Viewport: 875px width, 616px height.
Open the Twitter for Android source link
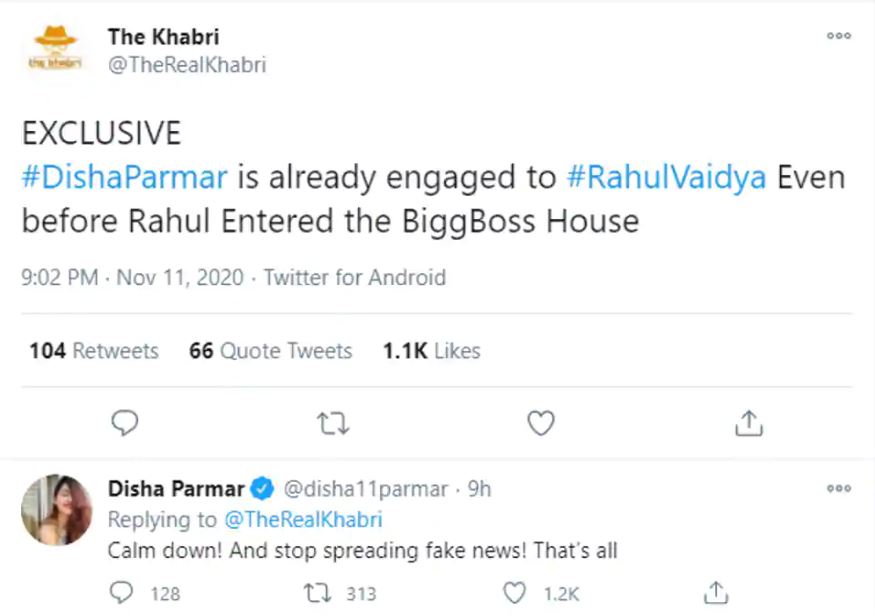(x=355, y=277)
